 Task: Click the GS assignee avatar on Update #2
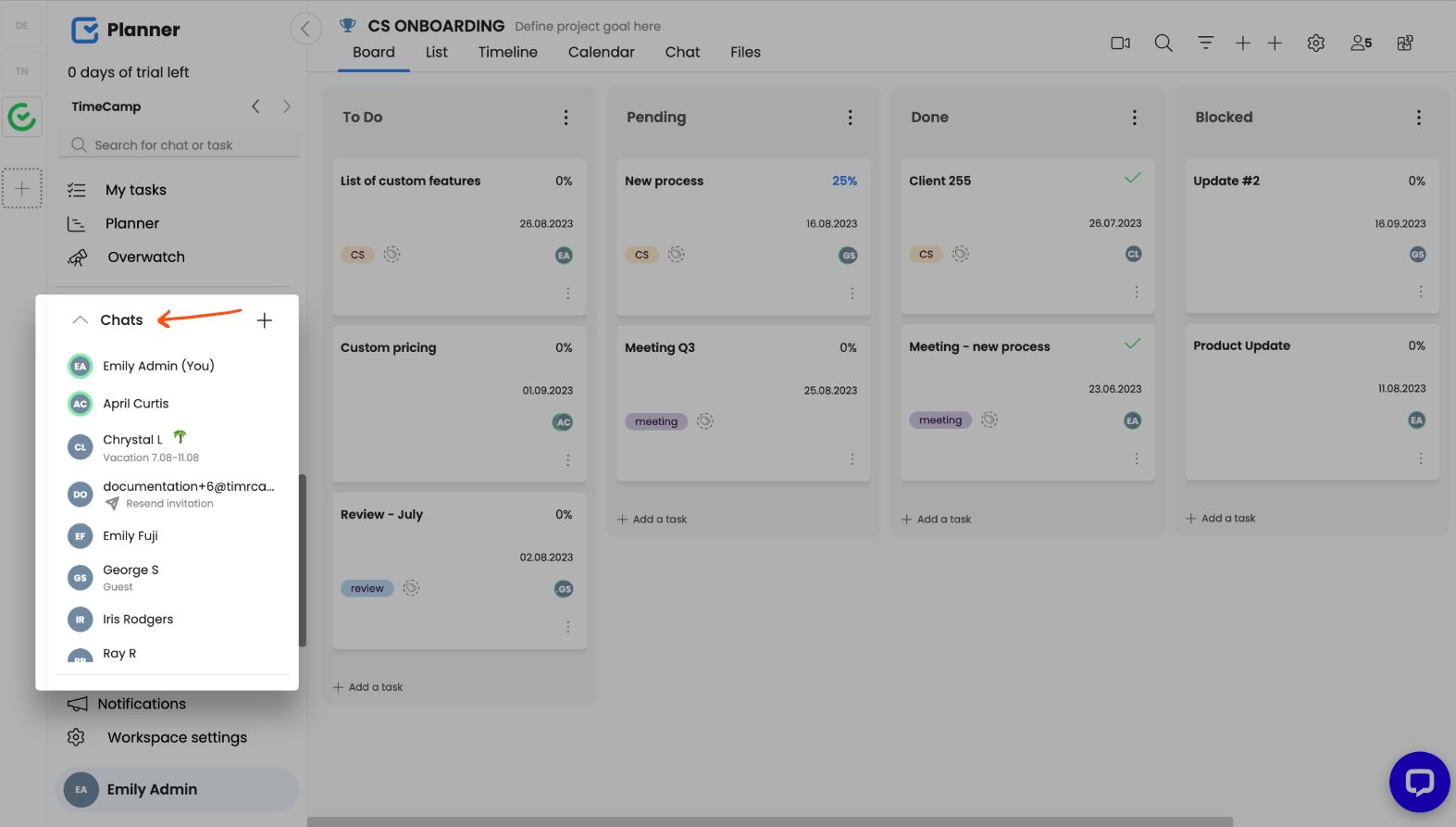point(1417,255)
